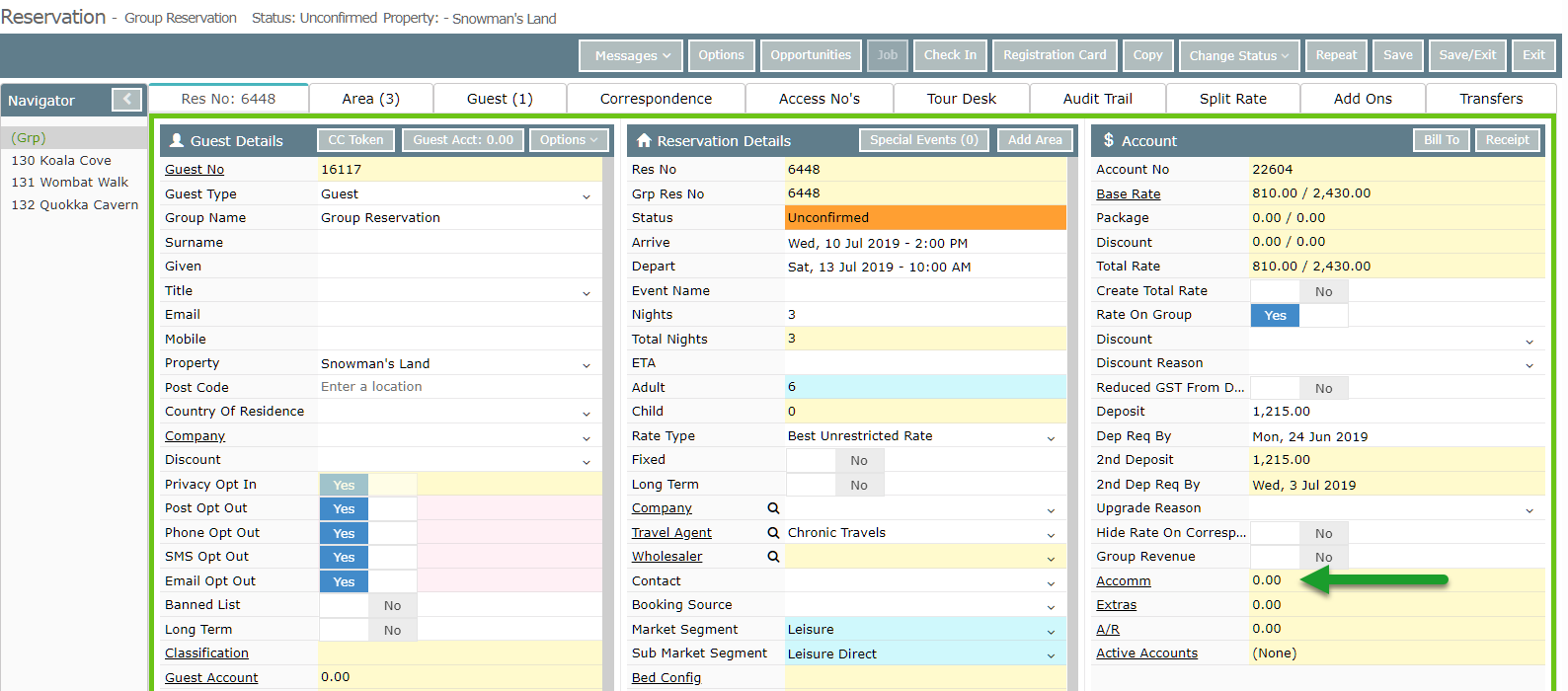Collapse the Navigator panel with the chevron
The image size is (1568, 691).
127,100
